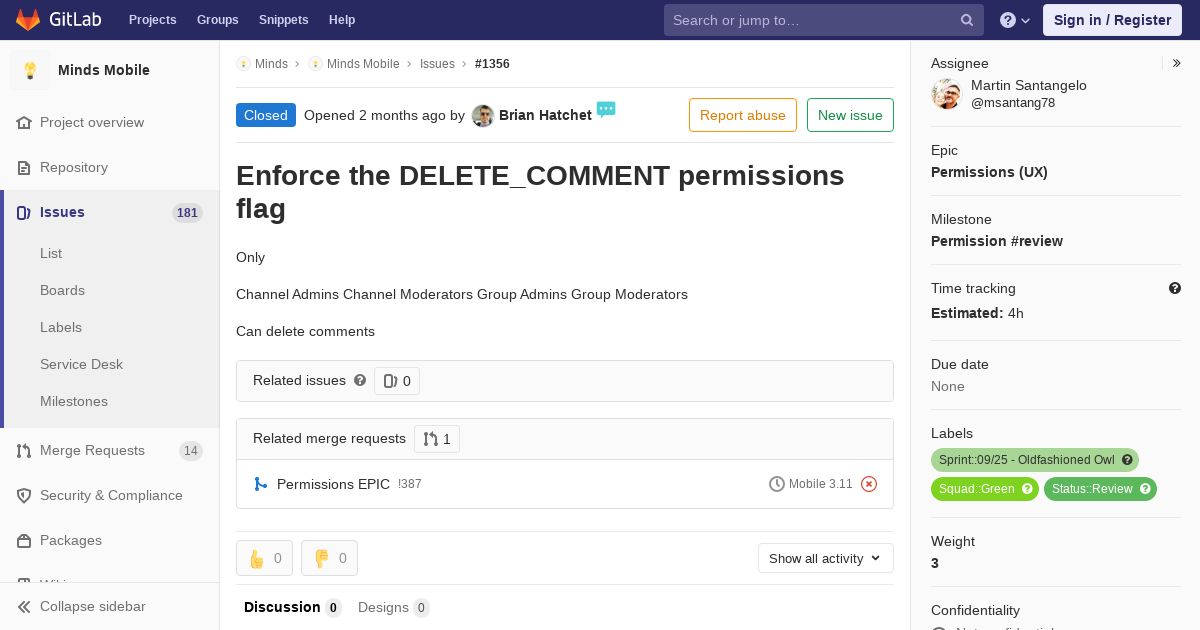Click the Sprint label help icon
This screenshot has height=630, width=1200.
pos(1127,460)
